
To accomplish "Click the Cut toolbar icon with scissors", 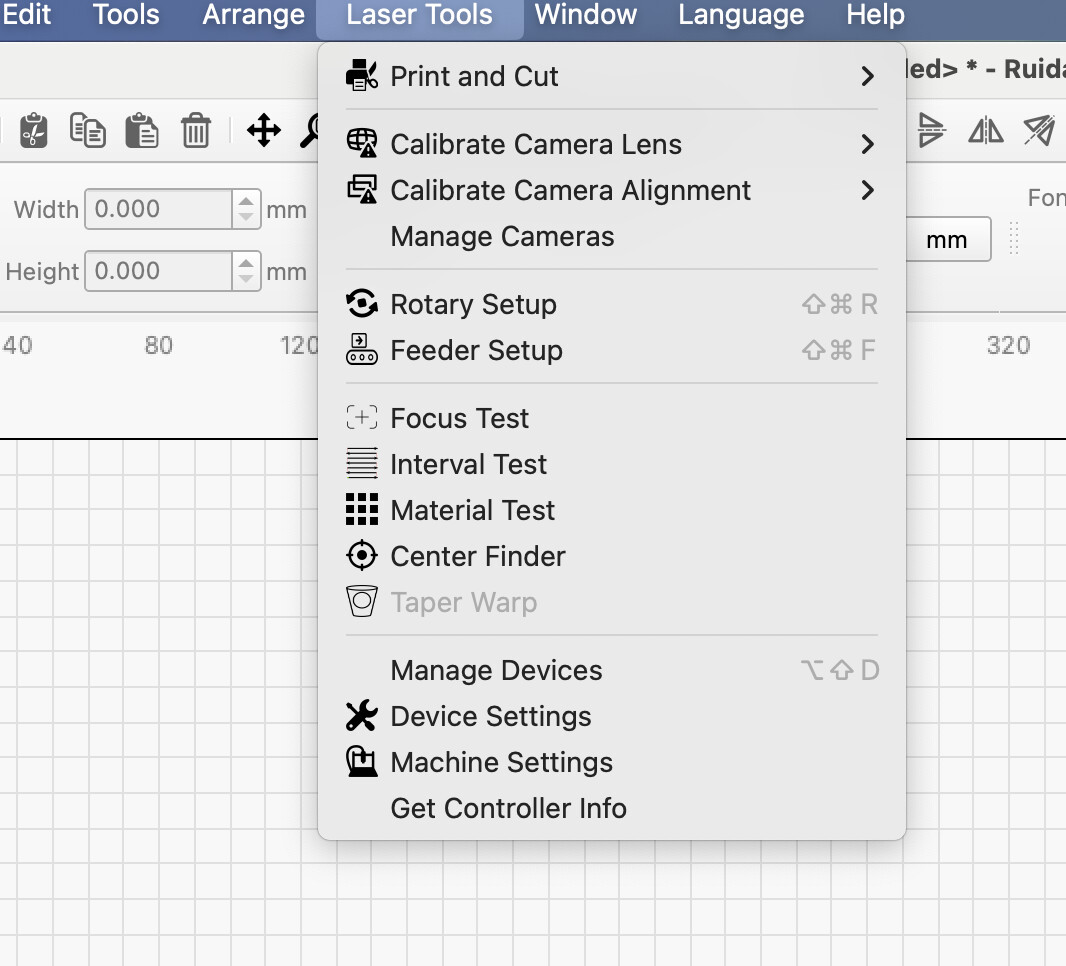I will pyautogui.click(x=34, y=131).
